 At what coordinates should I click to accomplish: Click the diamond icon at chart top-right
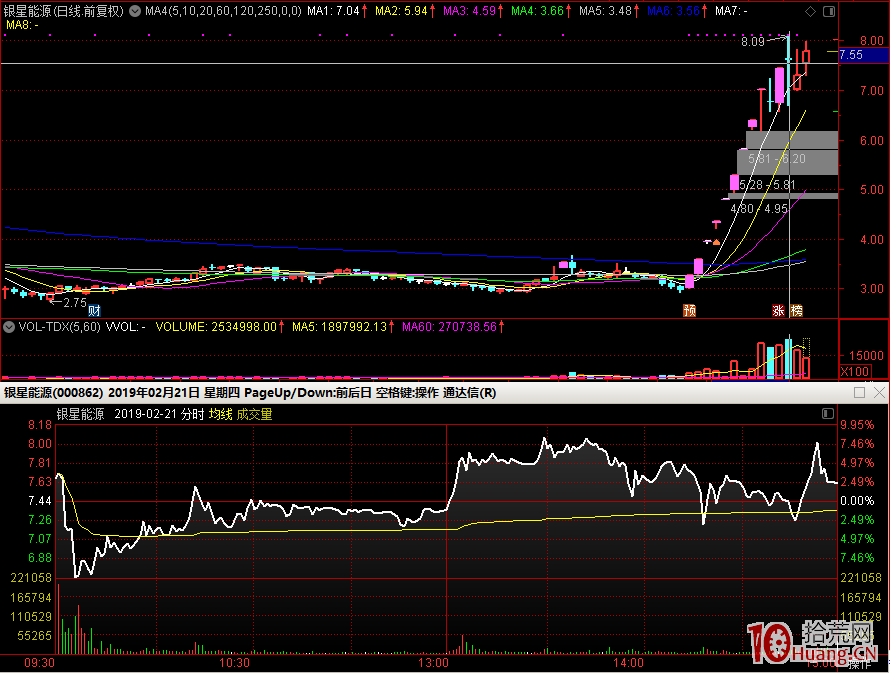tap(810, 12)
